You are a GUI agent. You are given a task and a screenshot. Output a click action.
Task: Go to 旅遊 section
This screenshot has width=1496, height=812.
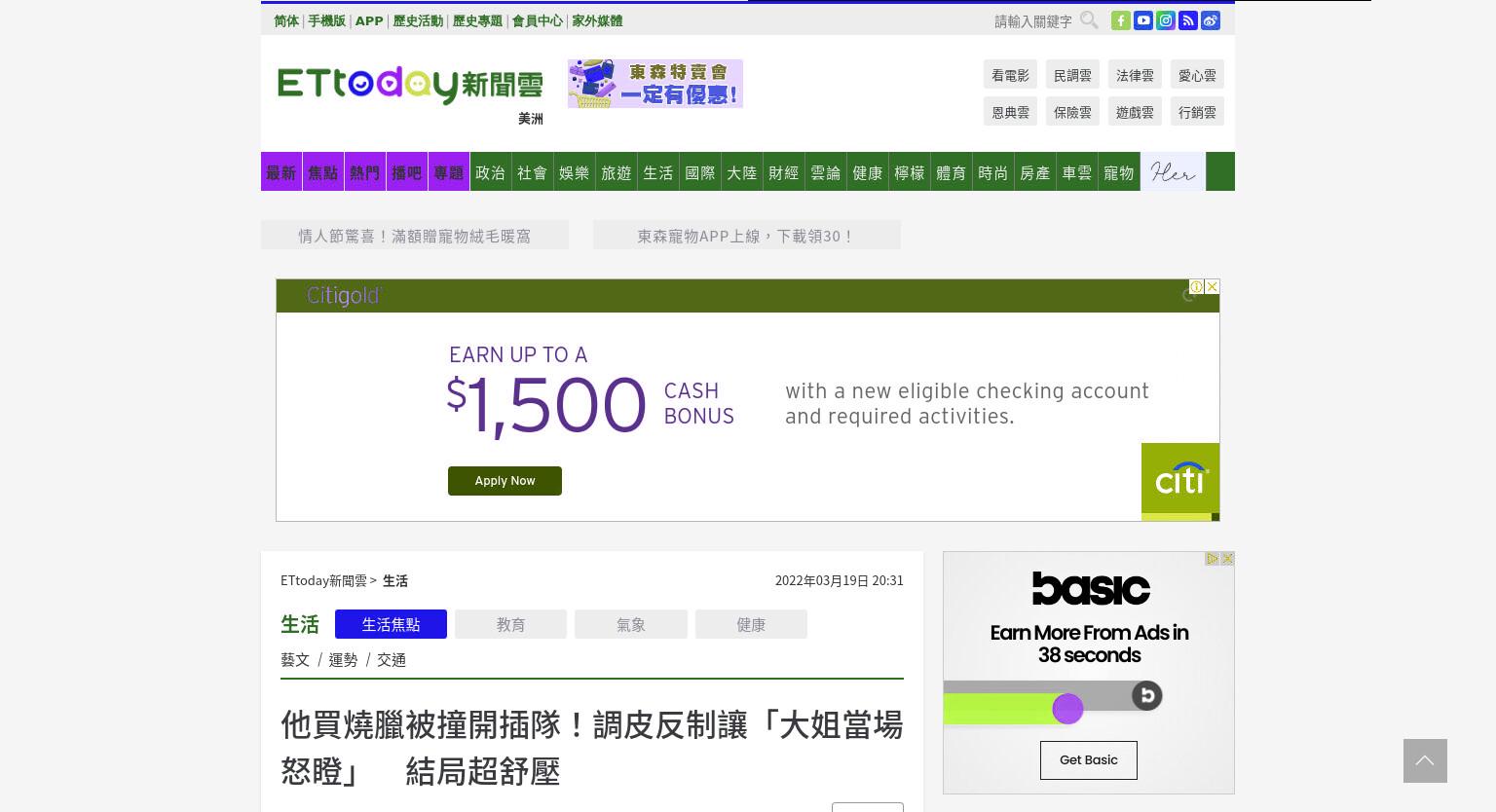(617, 172)
